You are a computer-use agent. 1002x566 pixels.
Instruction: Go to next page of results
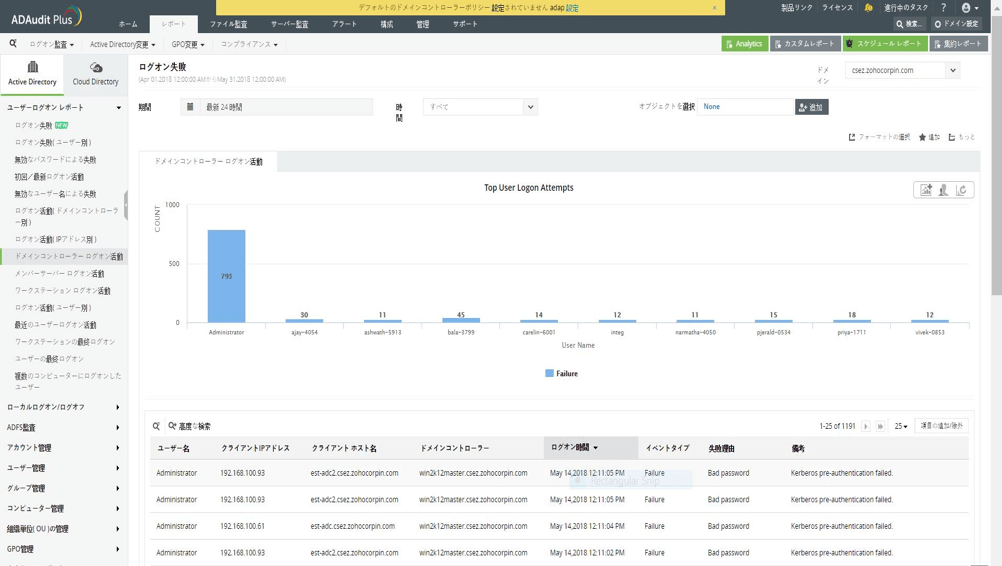point(866,426)
